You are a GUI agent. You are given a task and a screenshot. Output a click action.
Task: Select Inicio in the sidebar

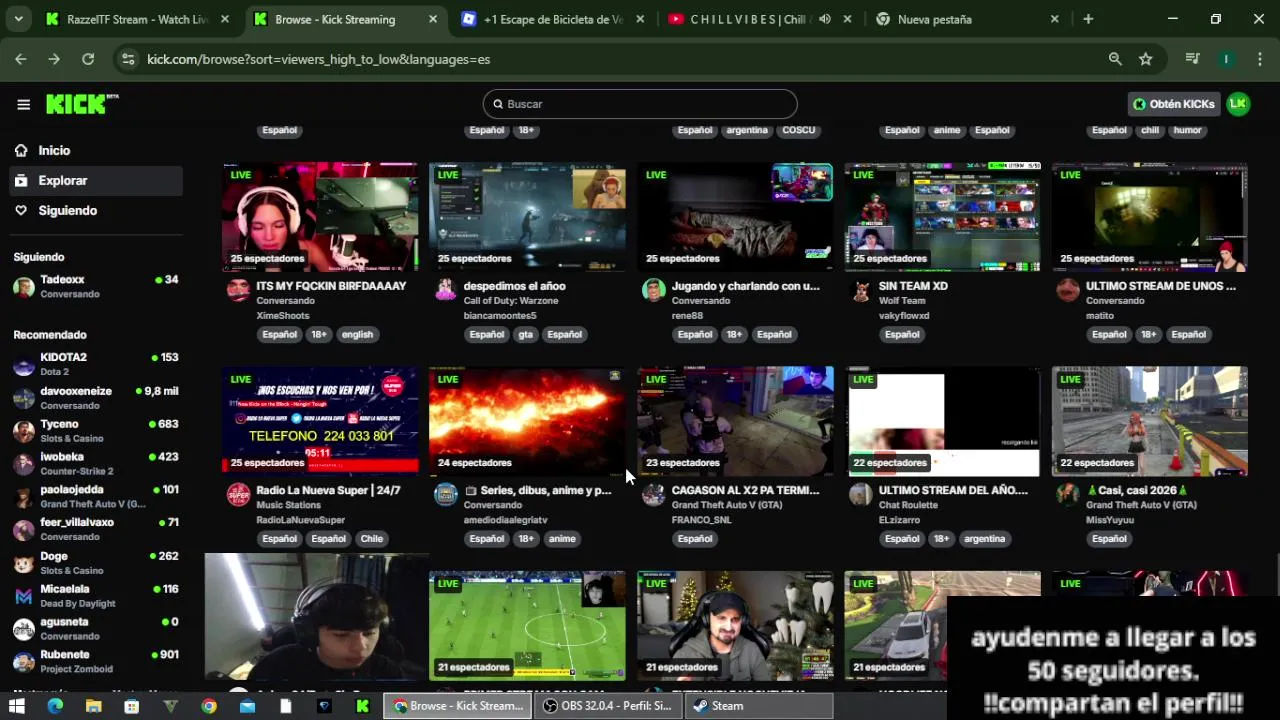[96, 150]
